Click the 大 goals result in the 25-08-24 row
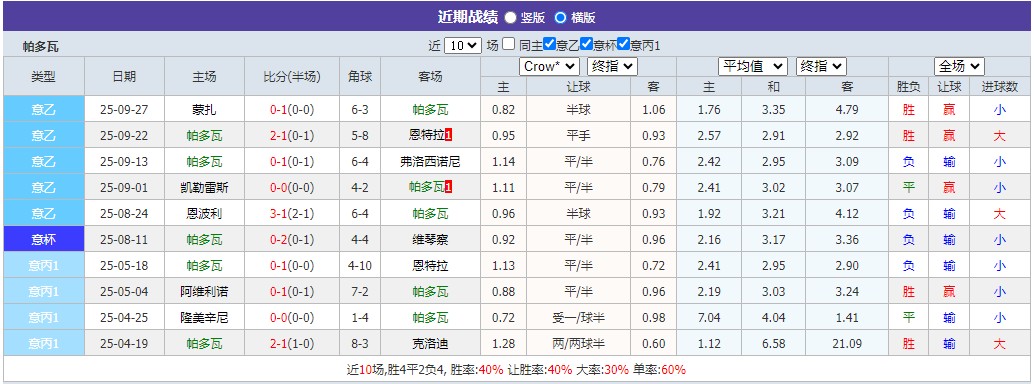This screenshot has height=384, width=1034. [x=1000, y=214]
